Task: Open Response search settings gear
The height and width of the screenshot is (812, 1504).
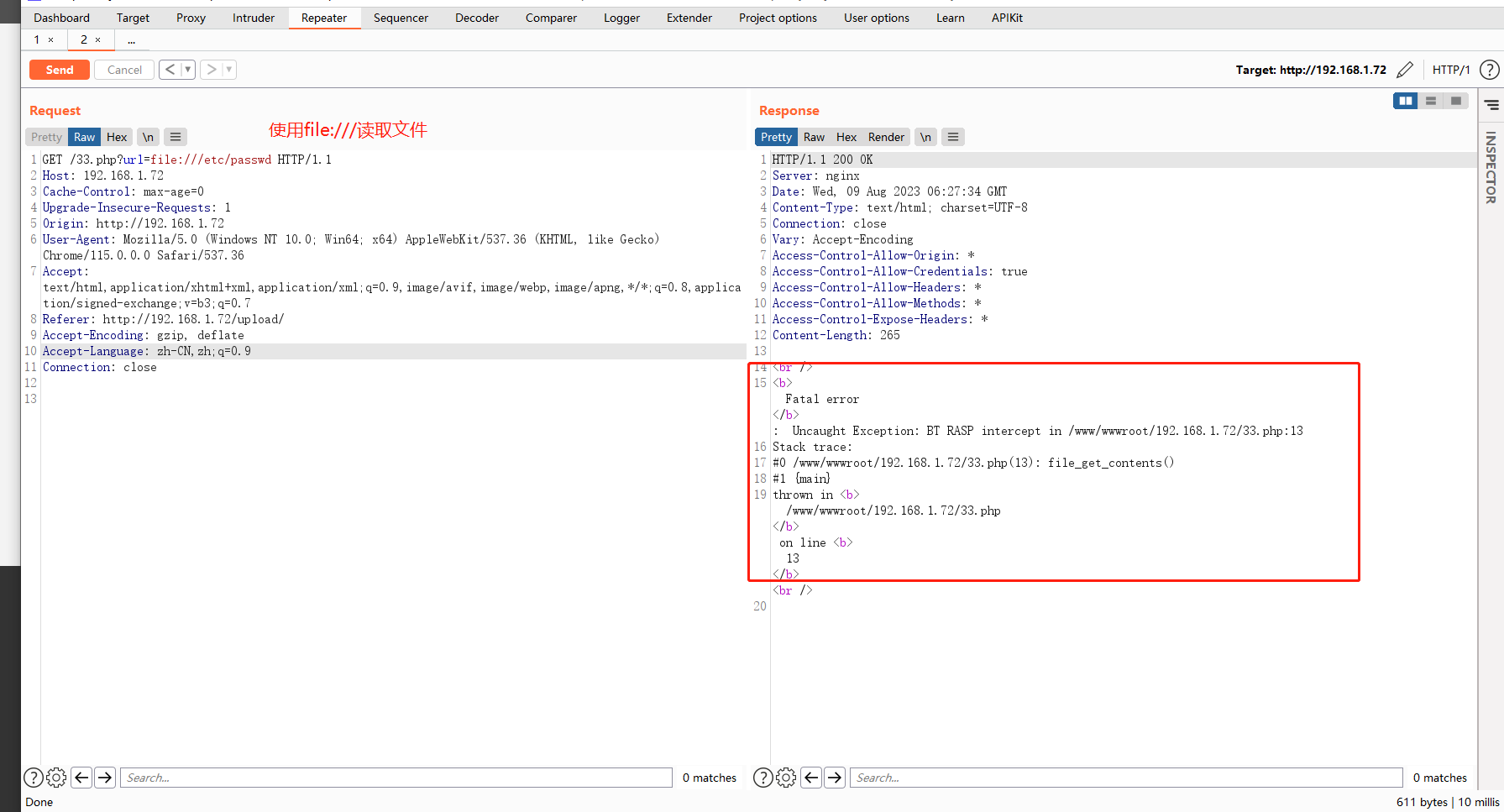Action: 786,778
